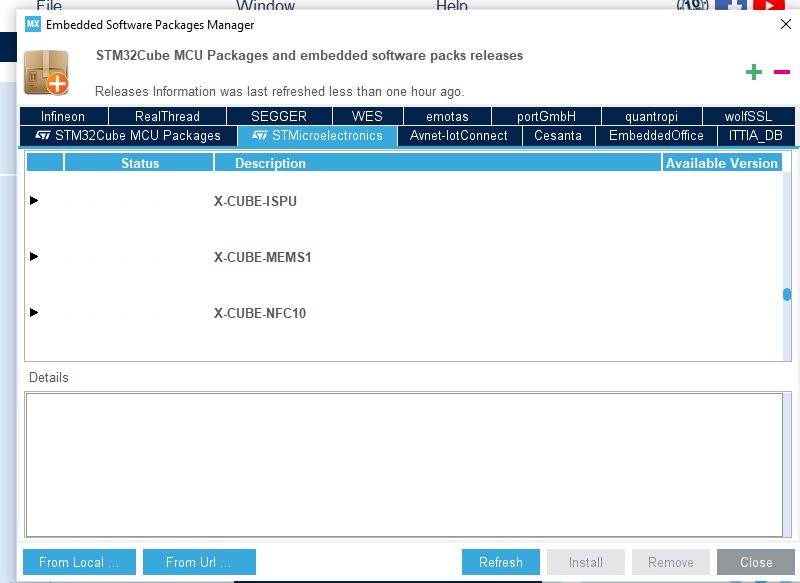
Task: Click the greyed Remove button
Action: coord(671,562)
